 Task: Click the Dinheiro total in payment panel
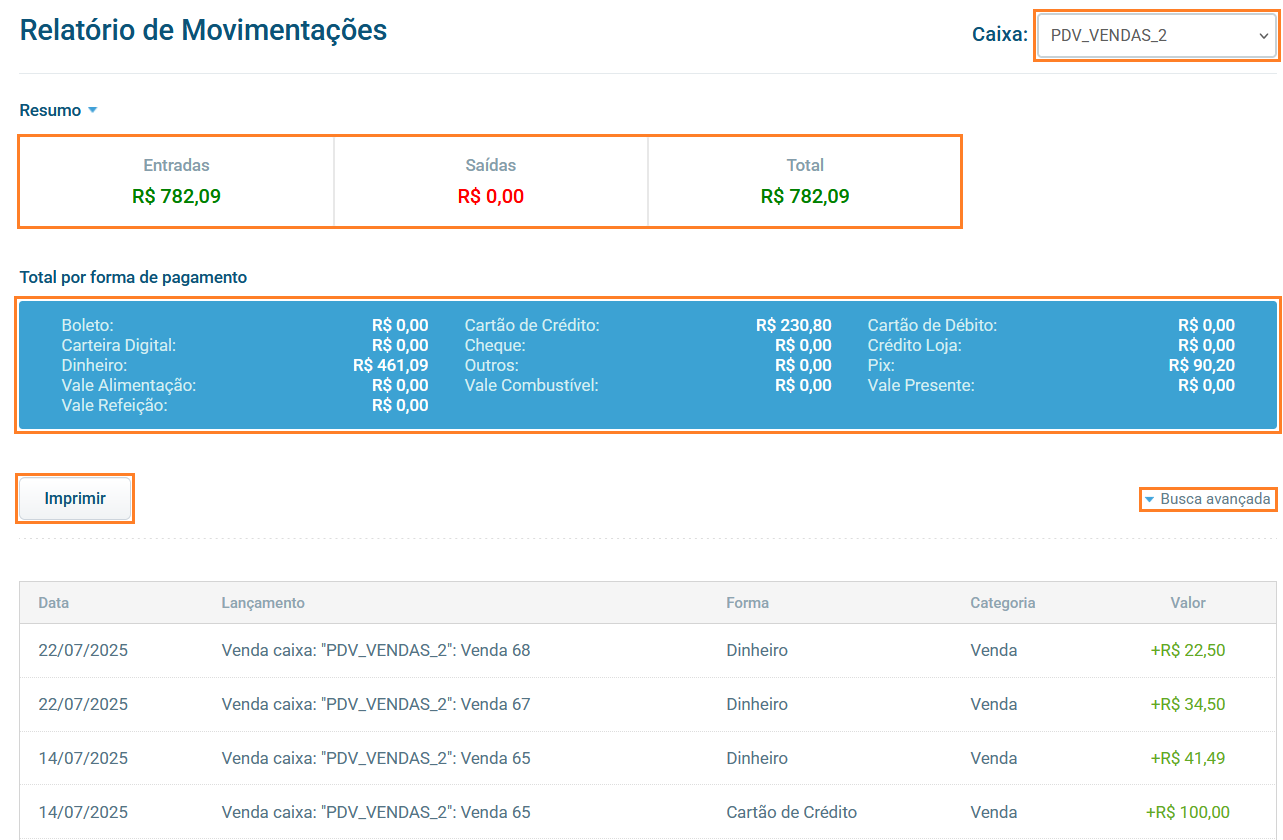[x=390, y=366]
